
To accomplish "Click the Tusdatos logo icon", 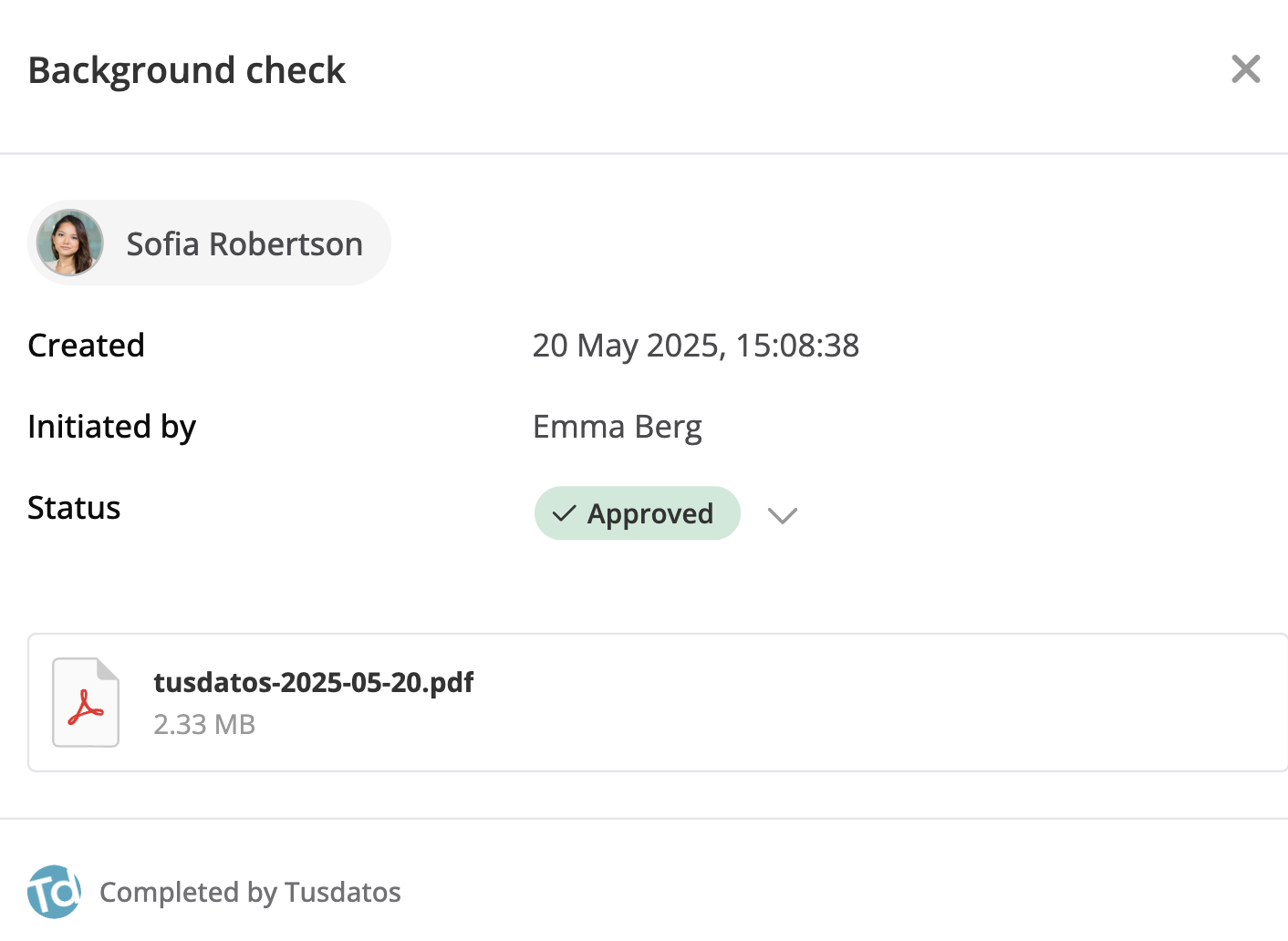I will click(x=54, y=892).
